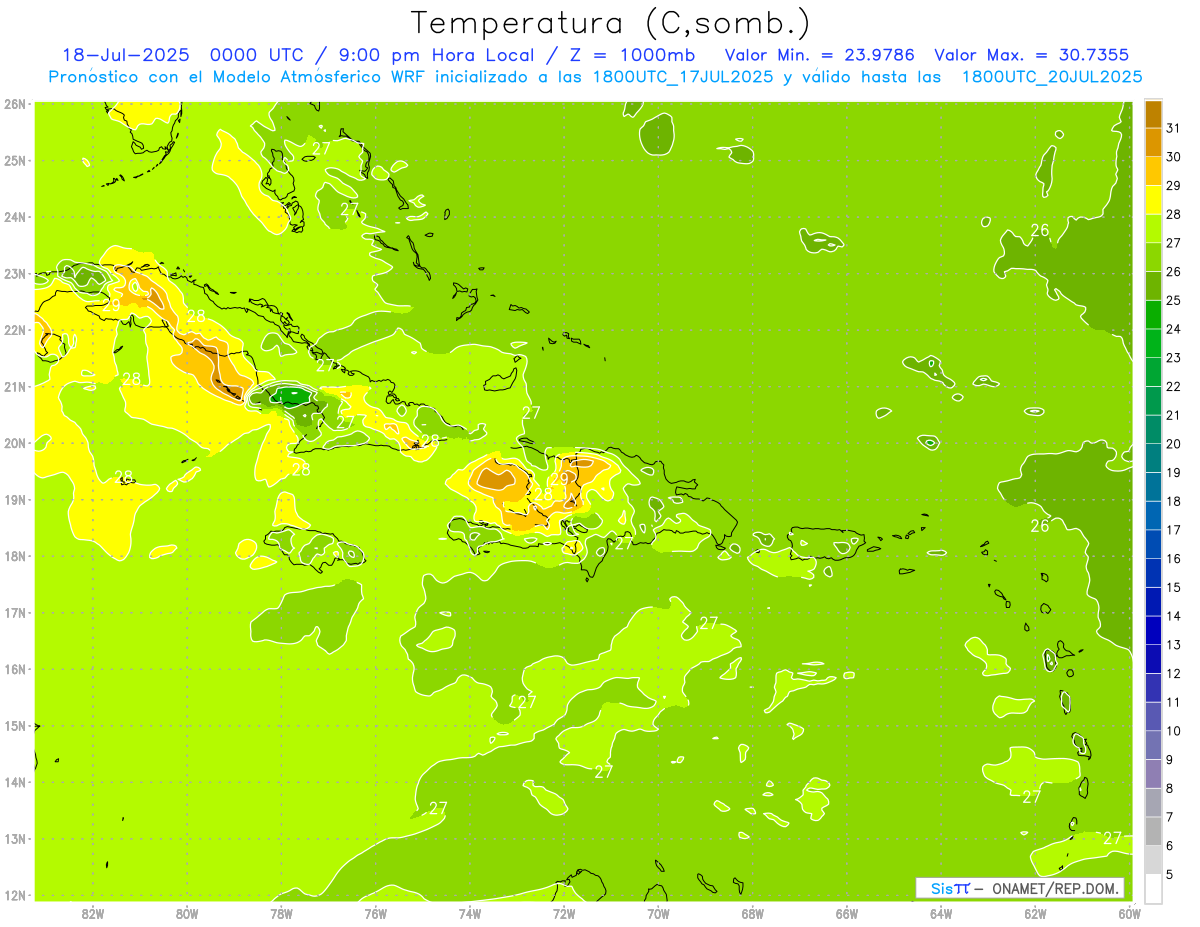Click longitude axis label "72W"

[x=564, y=913]
